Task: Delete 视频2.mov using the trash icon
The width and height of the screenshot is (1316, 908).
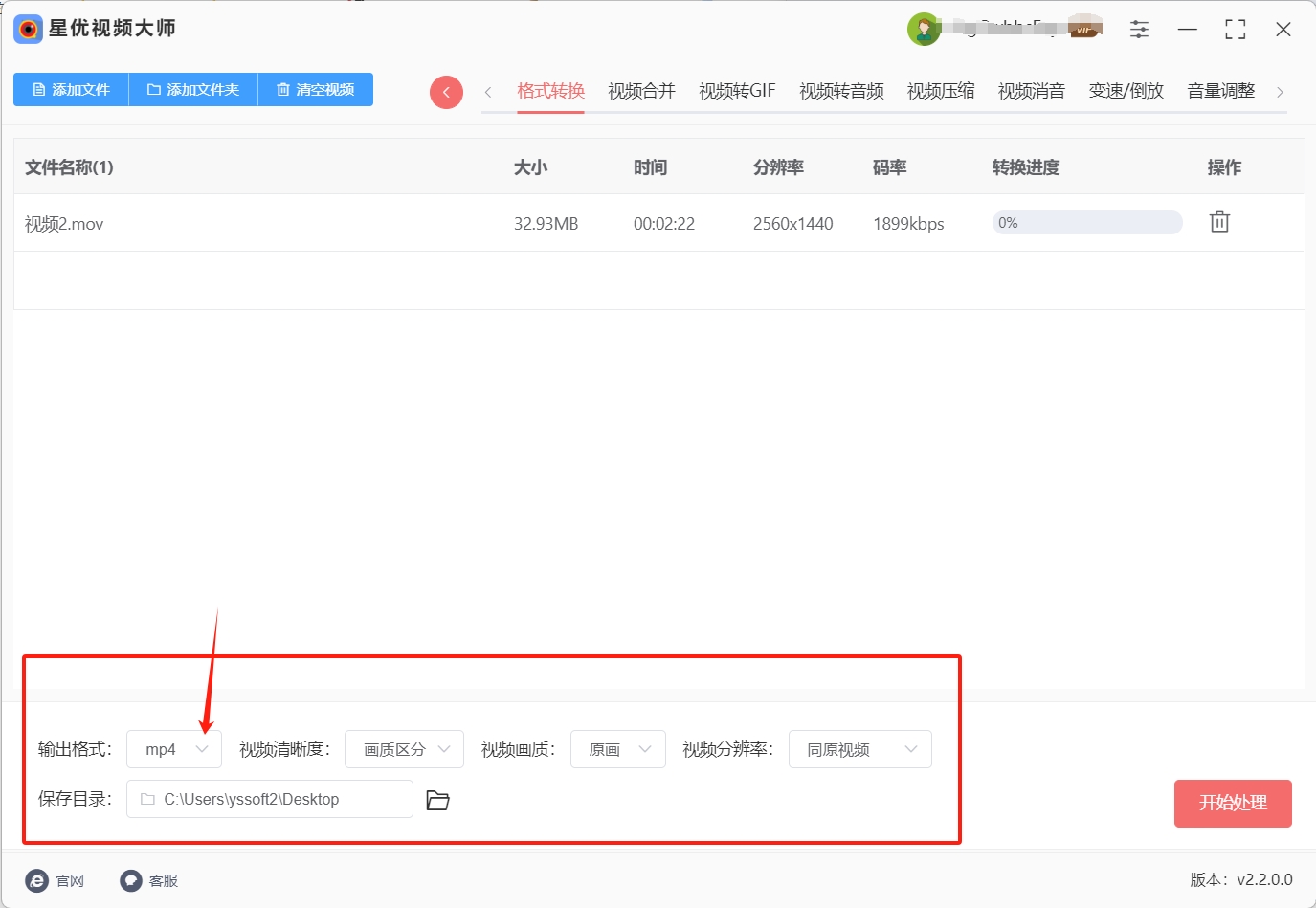Action: (x=1219, y=222)
